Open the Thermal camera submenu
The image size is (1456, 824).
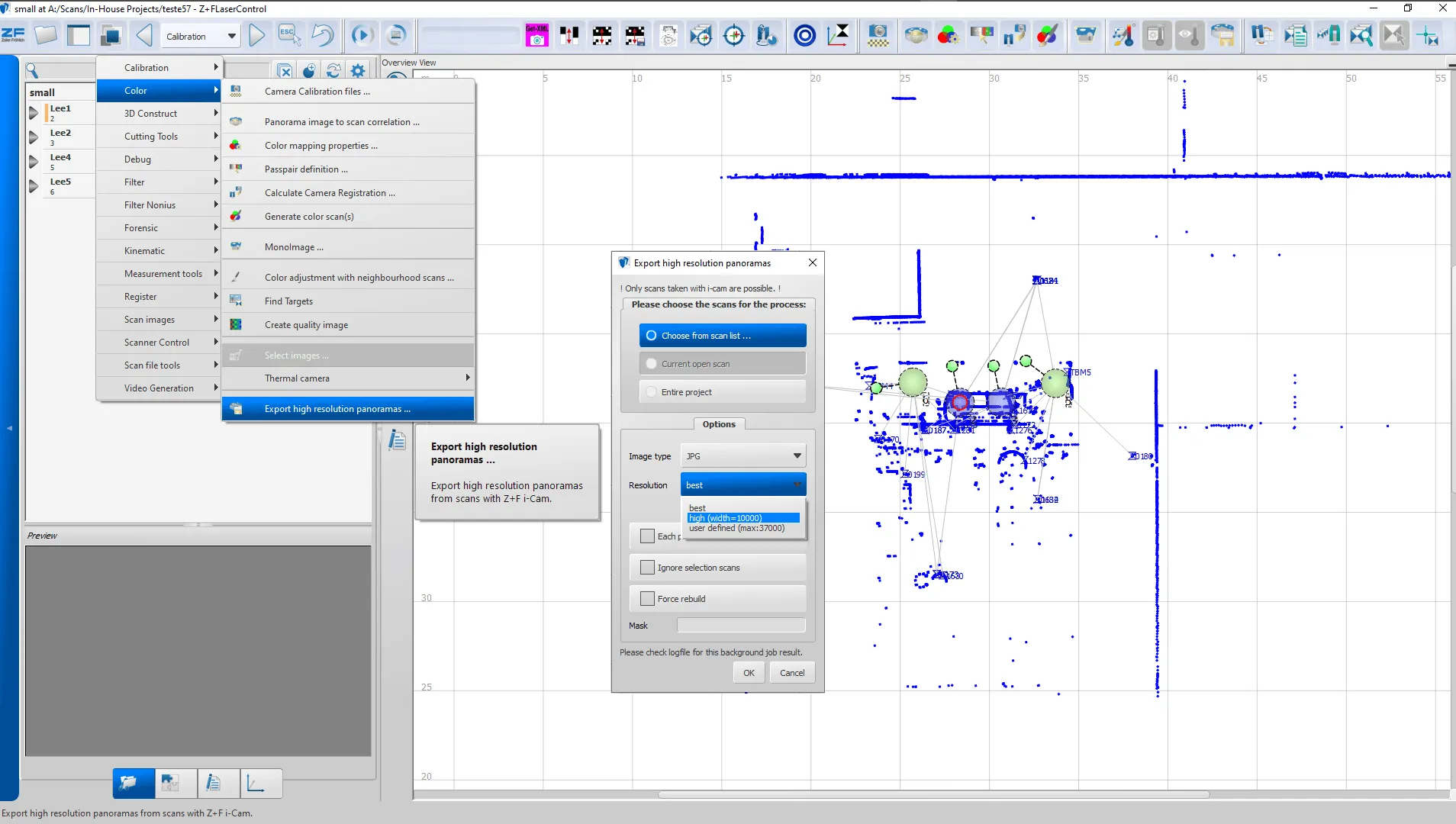(348, 378)
